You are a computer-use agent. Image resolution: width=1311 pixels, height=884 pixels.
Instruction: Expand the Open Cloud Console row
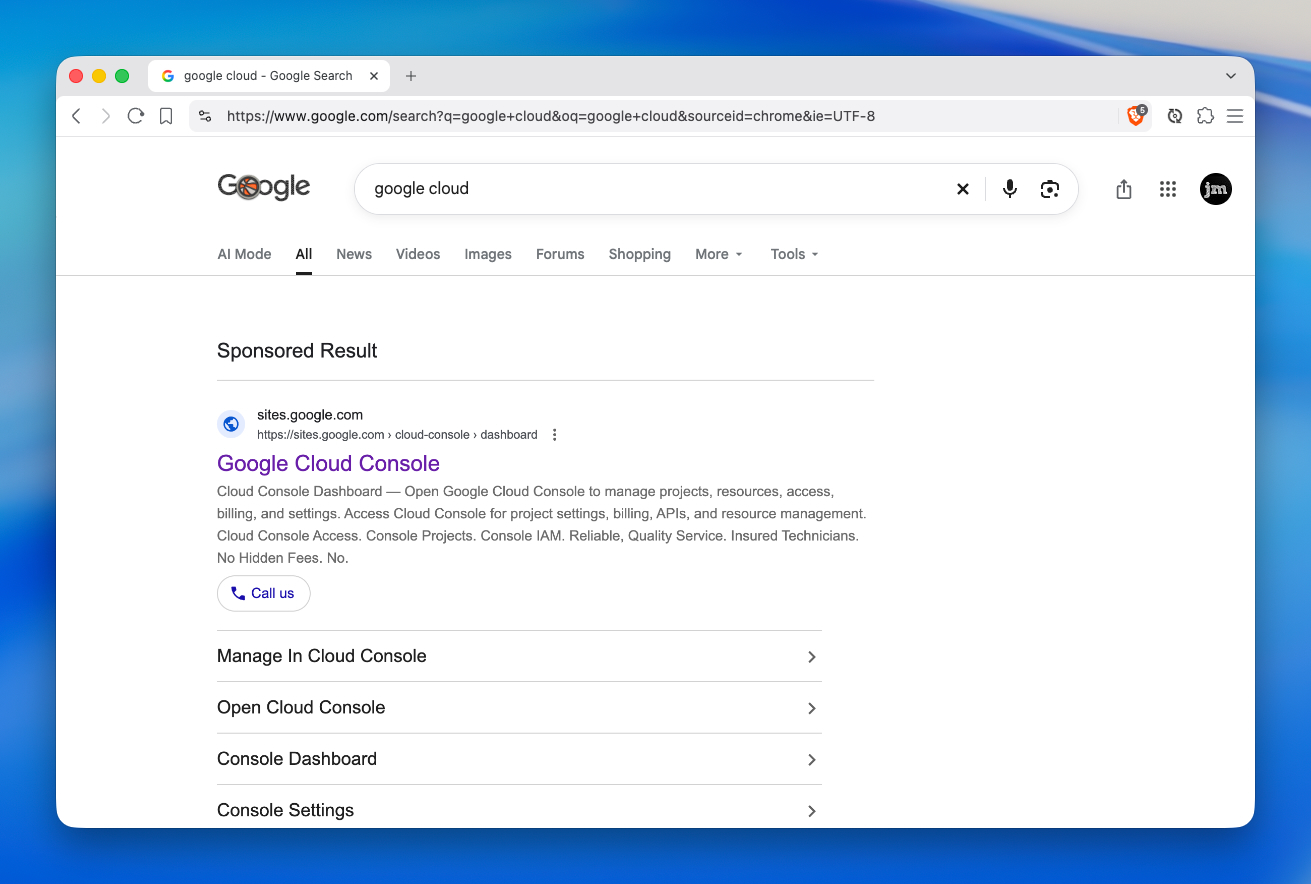tap(519, 708)
